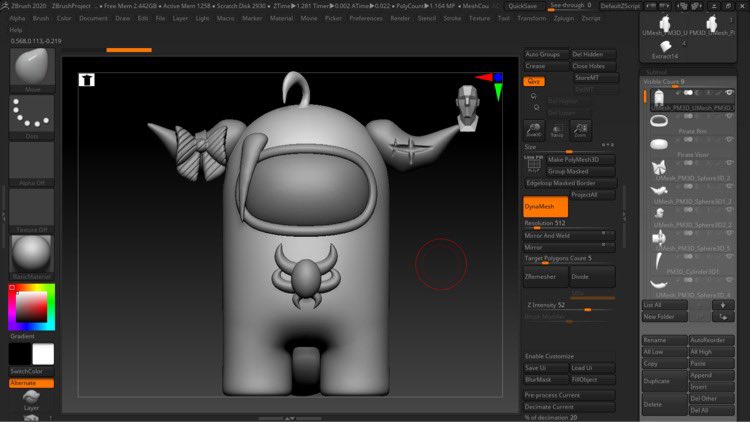
Task: Click the Persp icon between zoom buttons
Action: click(x=557, y=131)
